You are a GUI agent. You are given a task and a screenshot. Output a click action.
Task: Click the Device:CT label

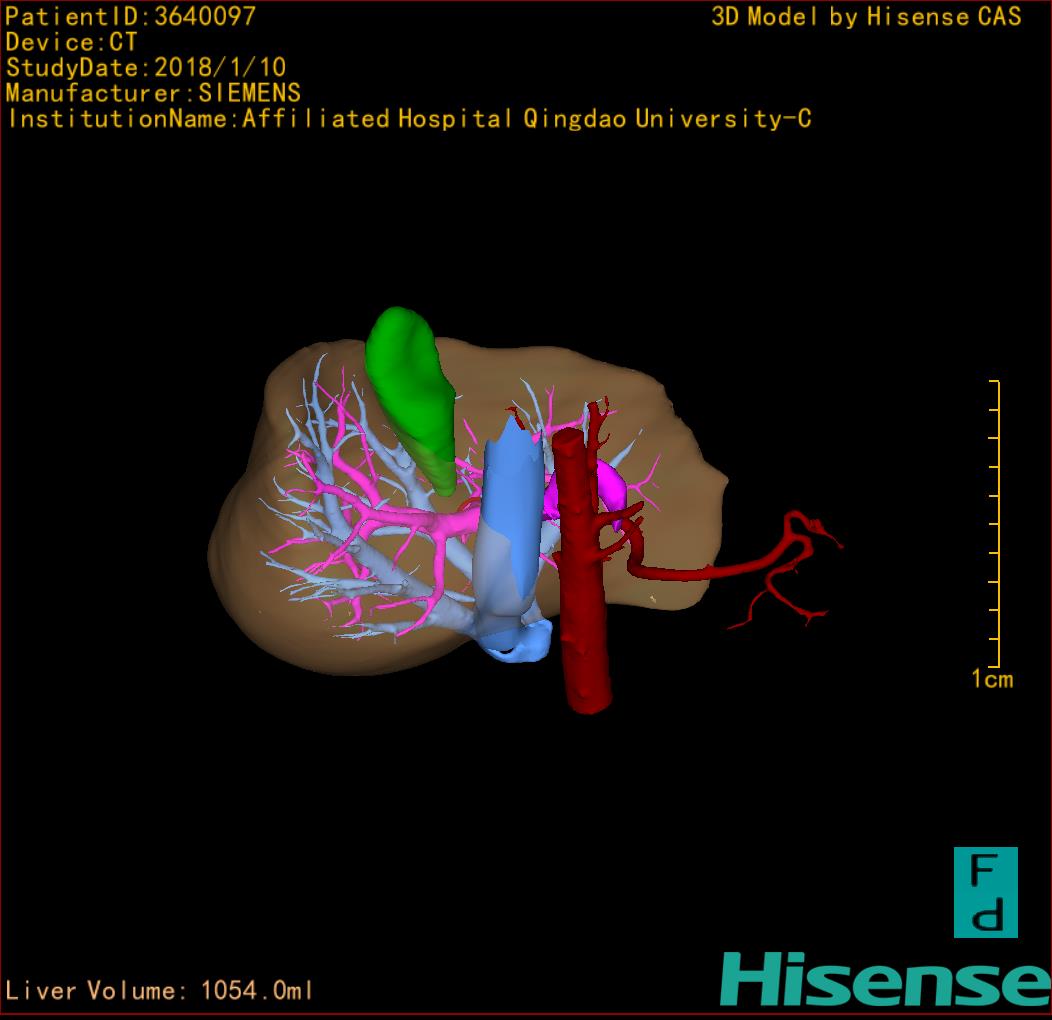(x=71, y=42)
